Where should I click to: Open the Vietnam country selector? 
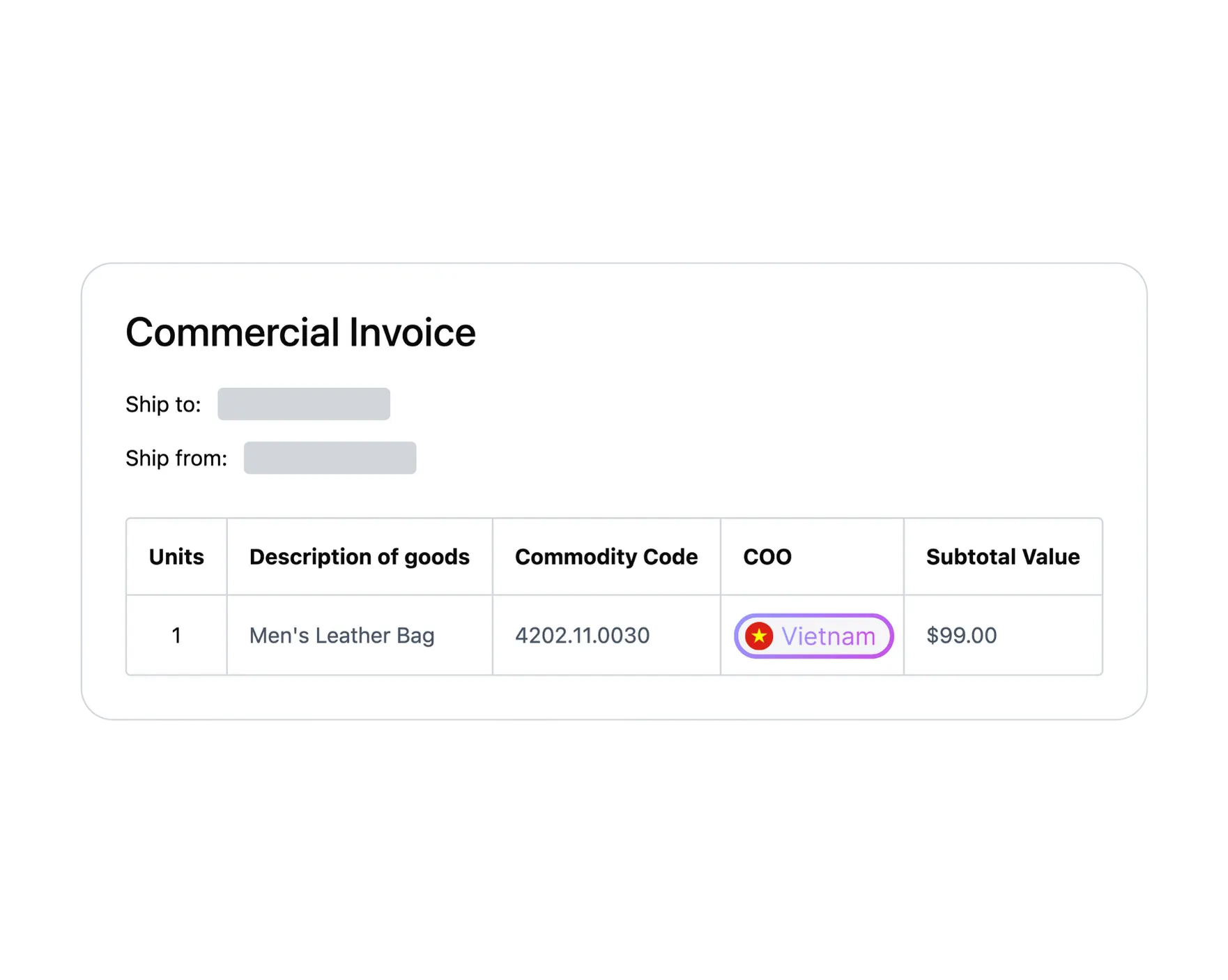tap(812, 635)
